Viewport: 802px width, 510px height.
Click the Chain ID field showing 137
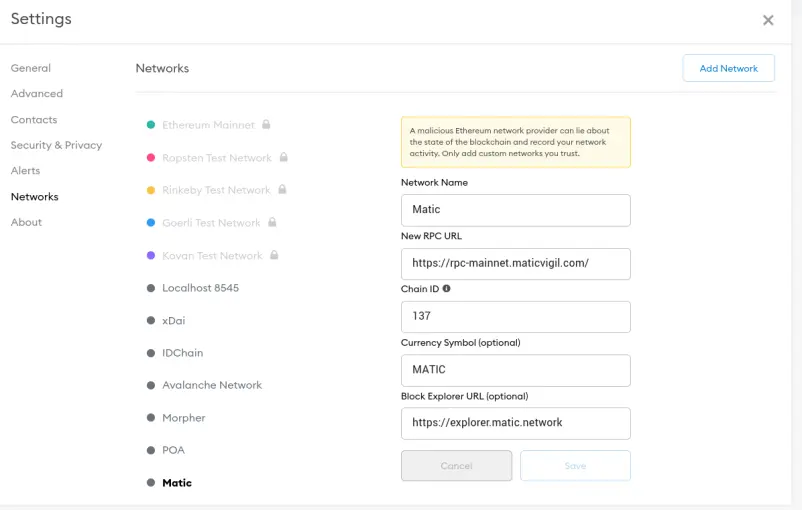pos(516,317)
